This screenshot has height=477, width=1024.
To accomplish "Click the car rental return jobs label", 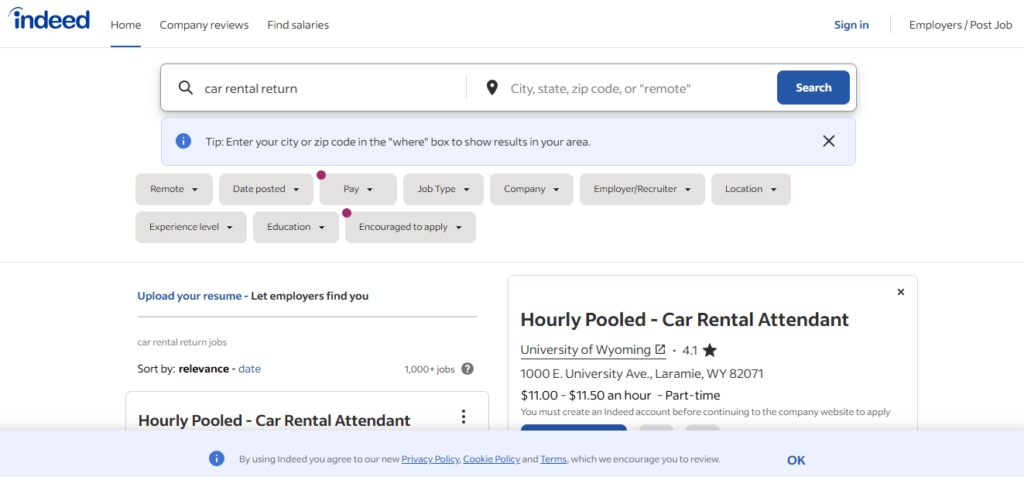I will click(182, 342).
